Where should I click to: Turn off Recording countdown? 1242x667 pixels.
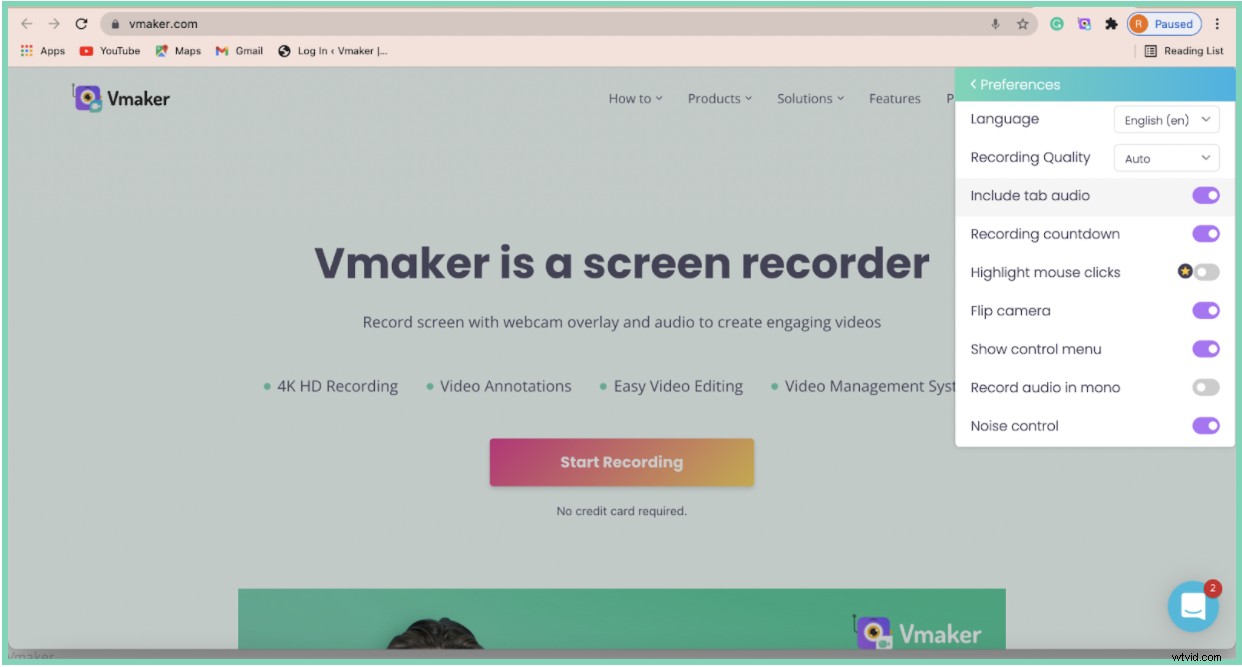click(1206, 233)
